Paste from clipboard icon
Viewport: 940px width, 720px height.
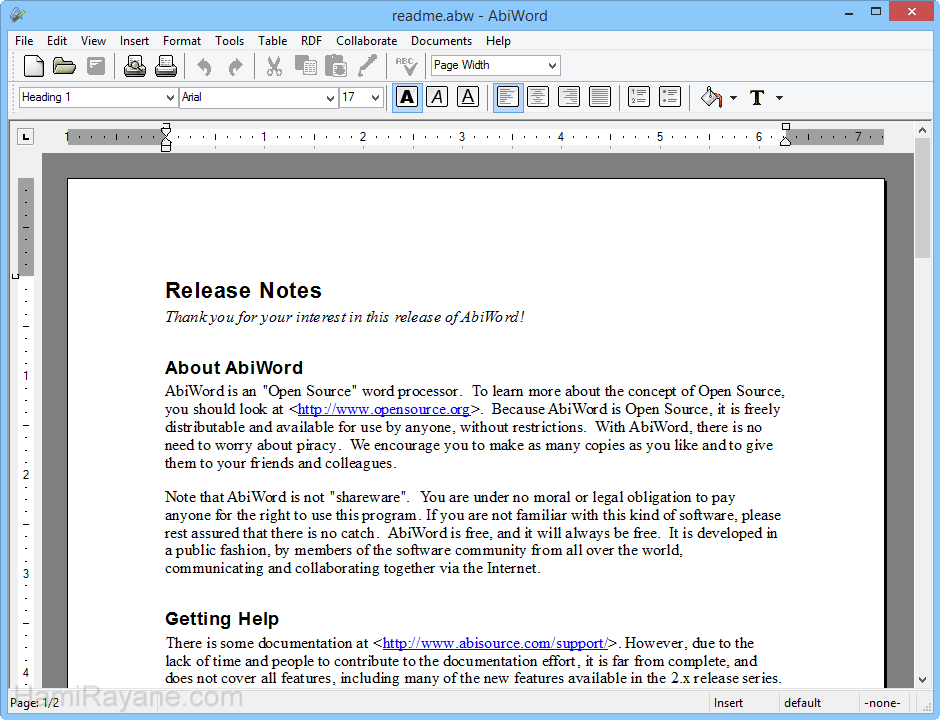pos(336,65)
